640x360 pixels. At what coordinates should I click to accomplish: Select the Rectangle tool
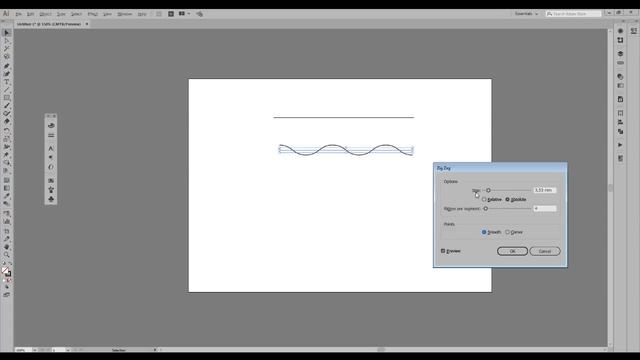point(7,98)
